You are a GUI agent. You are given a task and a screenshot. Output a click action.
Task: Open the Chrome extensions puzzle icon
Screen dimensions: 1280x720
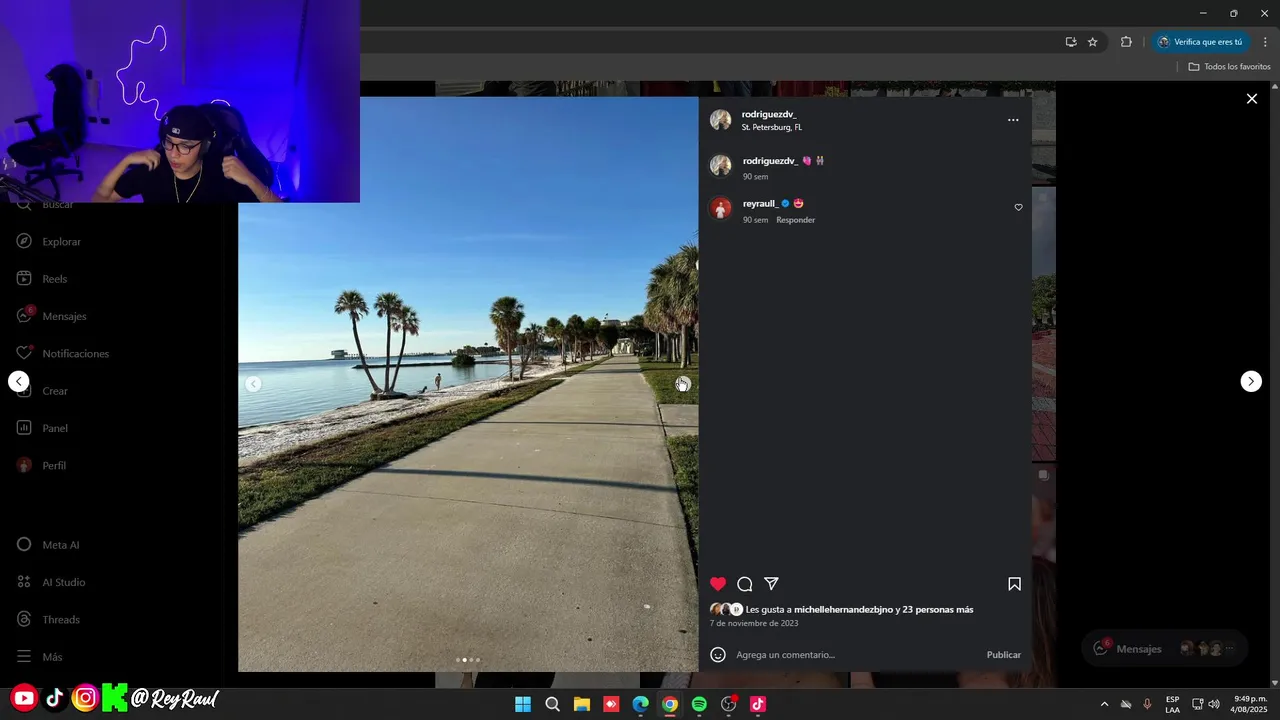[x=1126, y=42]
